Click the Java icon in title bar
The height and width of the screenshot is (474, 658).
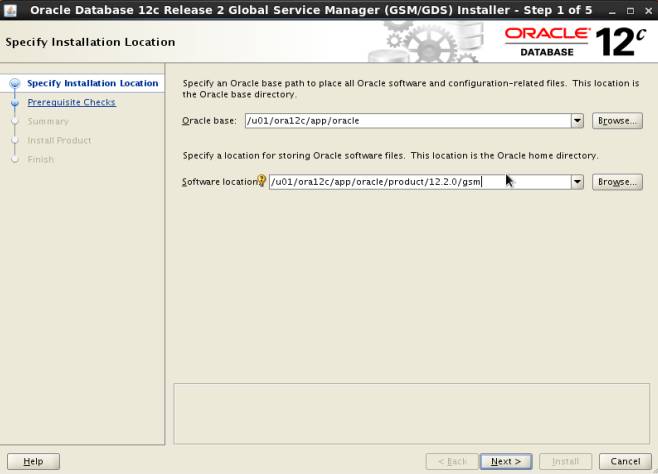[x=10, y=10]
